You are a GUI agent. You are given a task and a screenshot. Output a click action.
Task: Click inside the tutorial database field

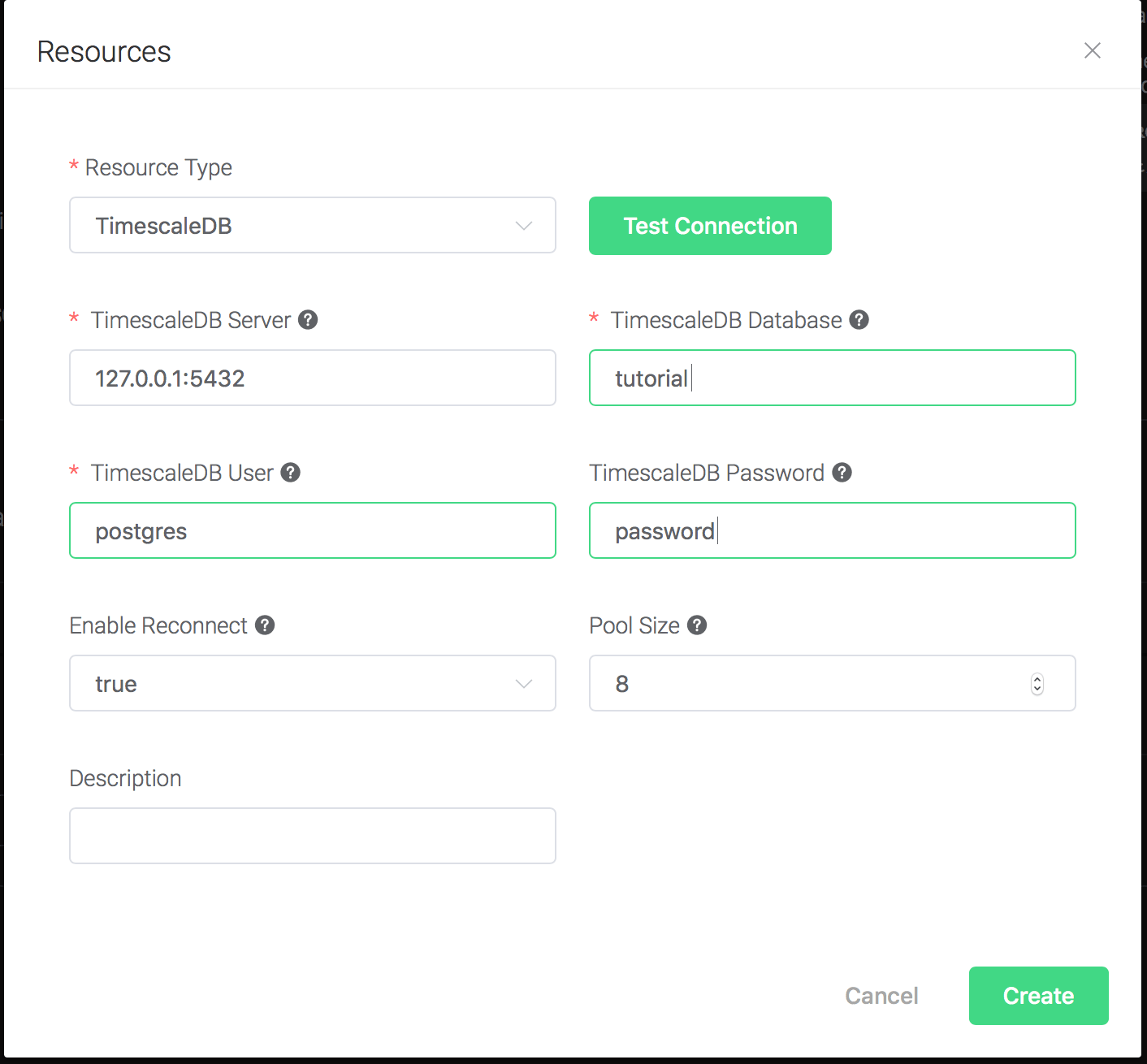832,378
